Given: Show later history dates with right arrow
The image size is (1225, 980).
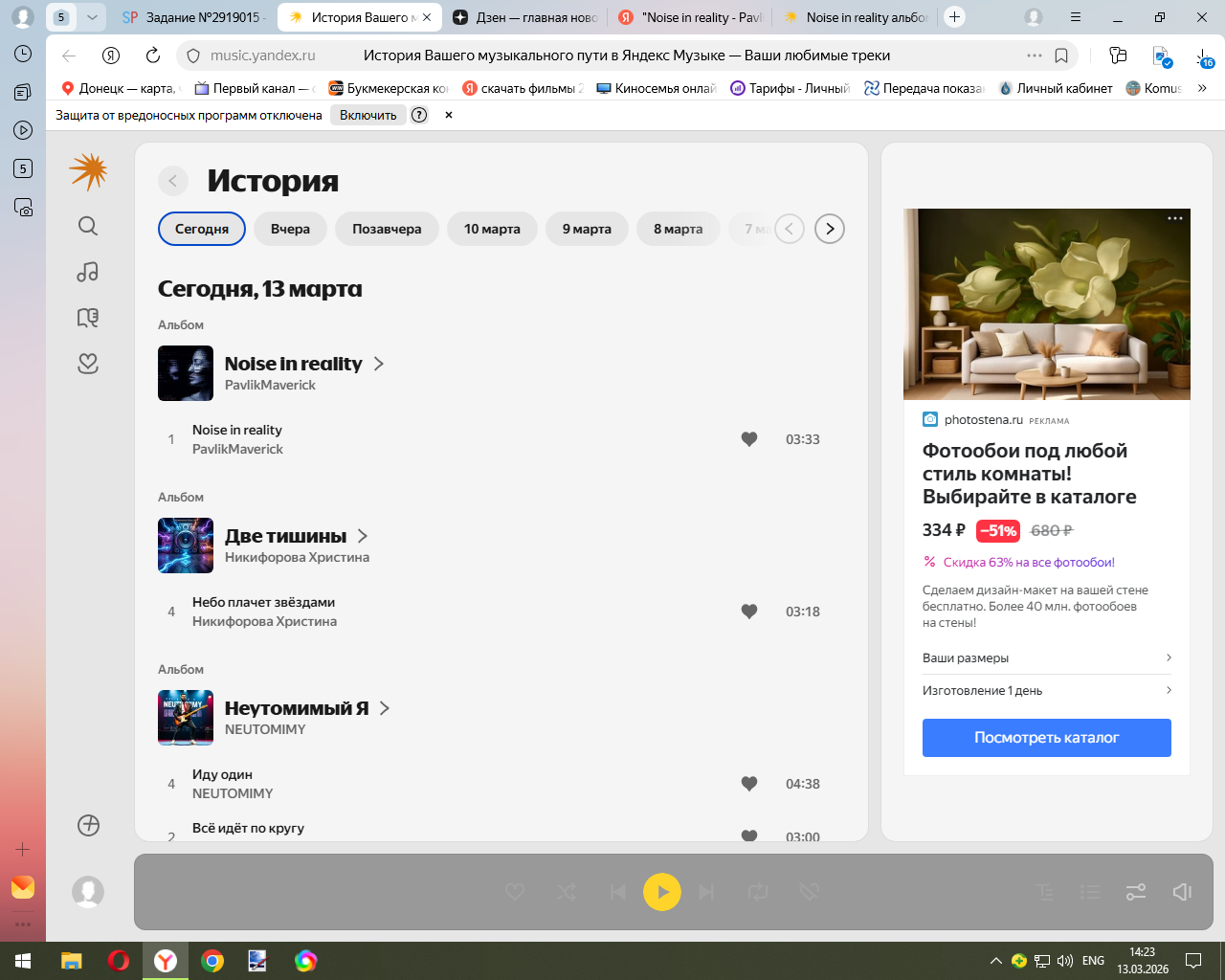Looking at the screenshot, I should click(830, 229).
